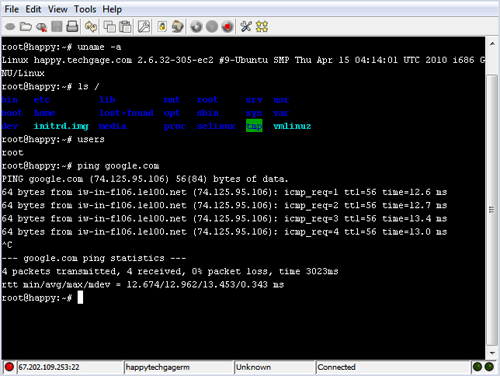
Task: Click the red status indicator in status bar
Action: 9,367
